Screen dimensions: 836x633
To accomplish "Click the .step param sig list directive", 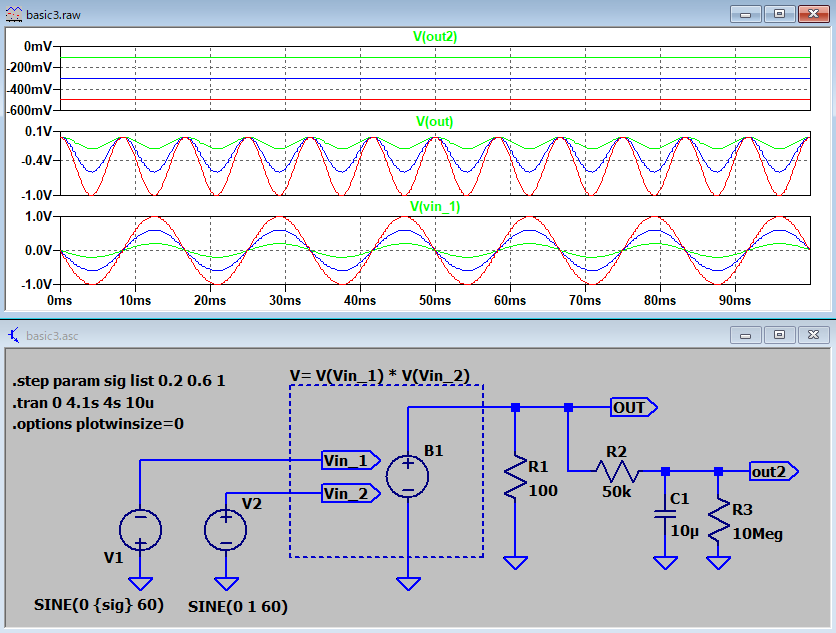I will point(112,383).
